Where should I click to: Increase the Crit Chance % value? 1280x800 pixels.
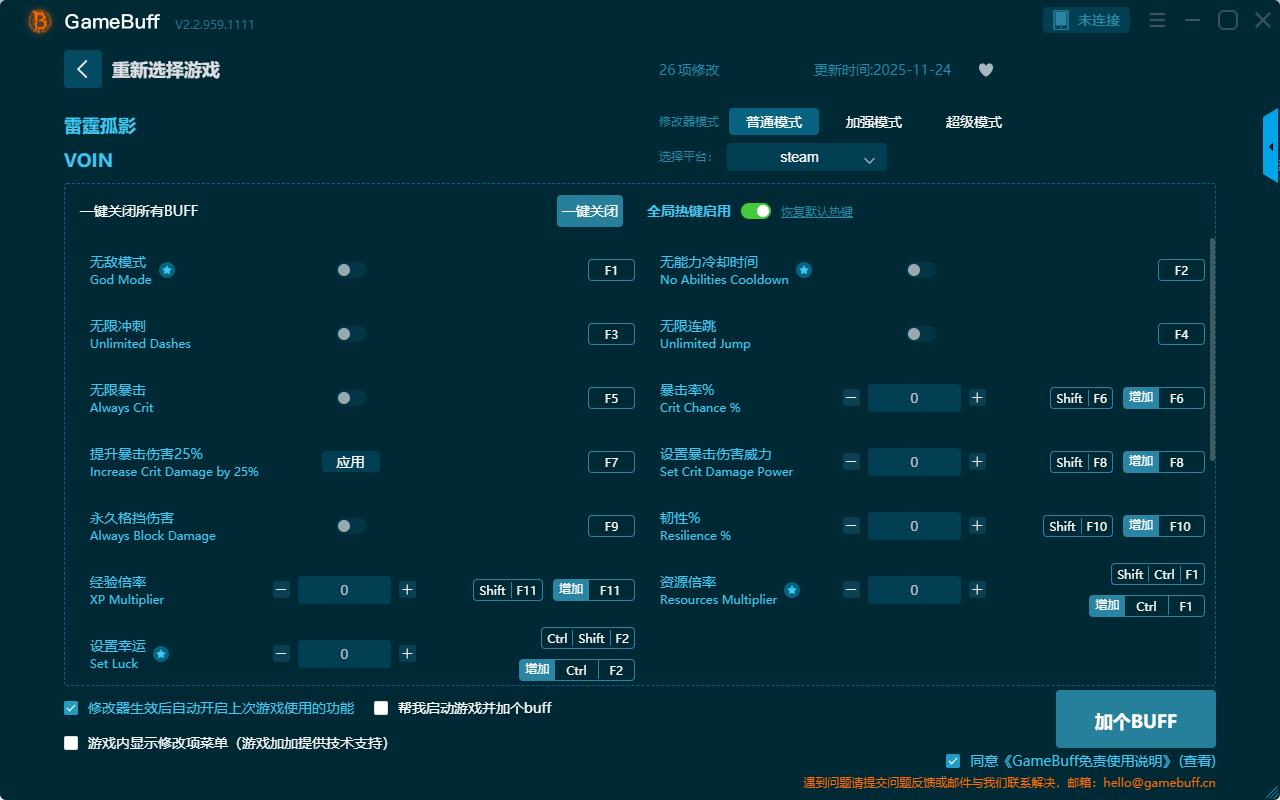977,398
